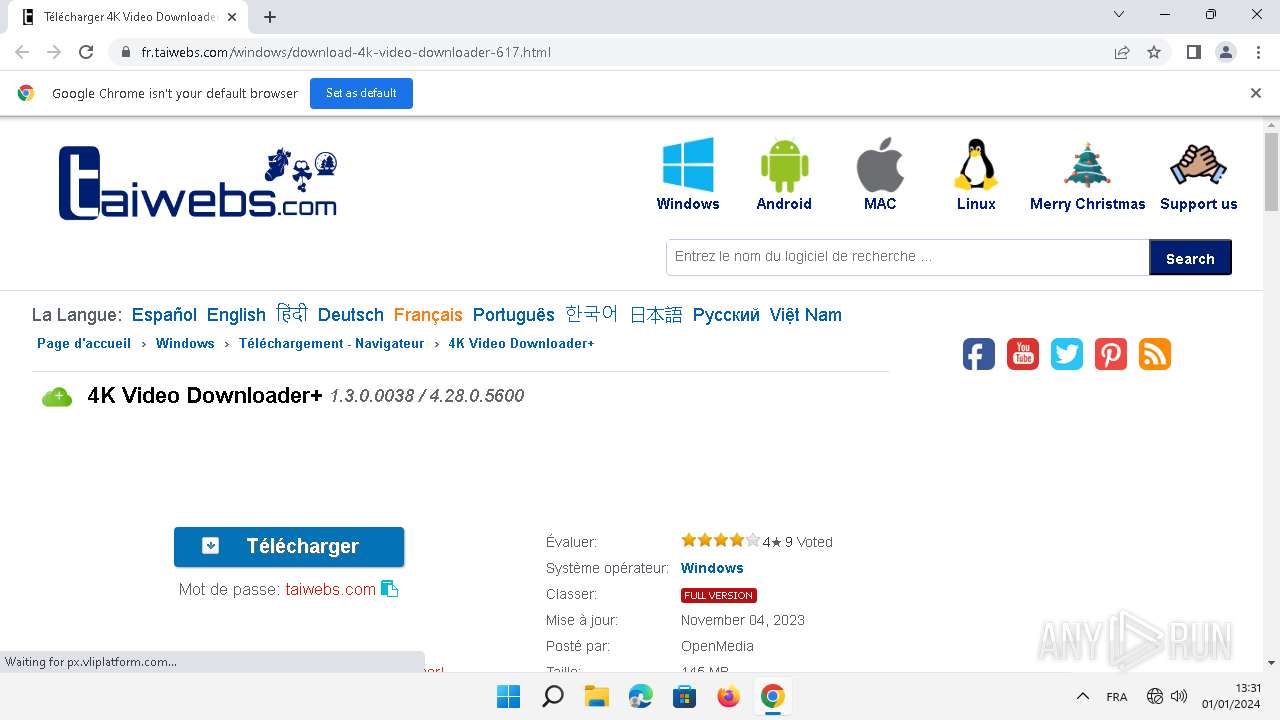
Task: Open the volume control in tray
Action: point(1179,696)
